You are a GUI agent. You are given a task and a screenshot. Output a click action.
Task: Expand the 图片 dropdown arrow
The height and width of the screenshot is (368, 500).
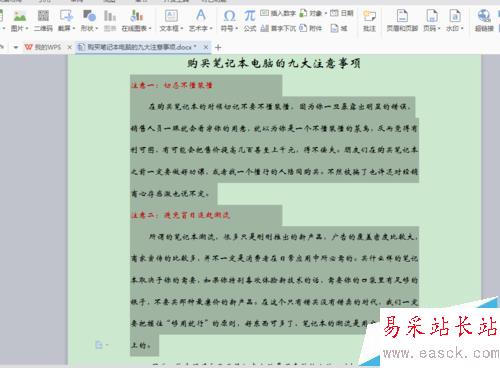tap(27, 29)
